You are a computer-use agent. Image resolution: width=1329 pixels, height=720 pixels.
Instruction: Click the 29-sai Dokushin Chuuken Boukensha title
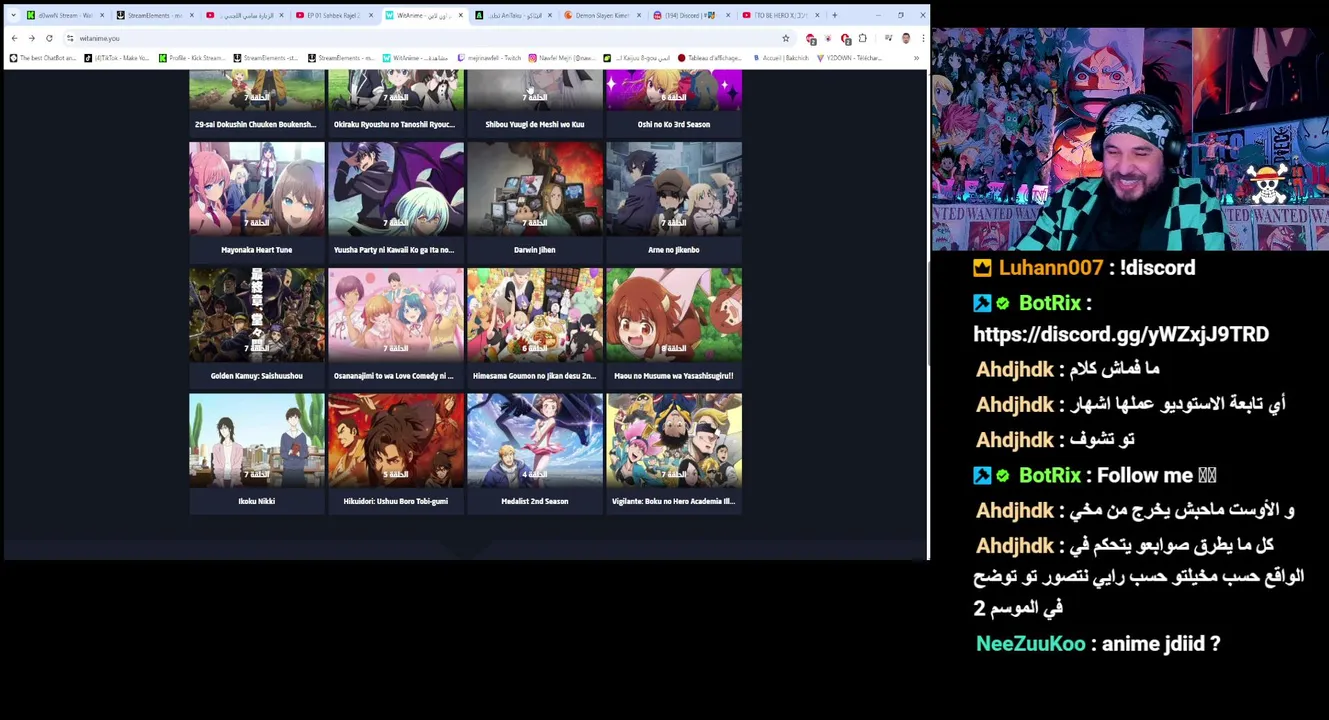click(256, 124)
